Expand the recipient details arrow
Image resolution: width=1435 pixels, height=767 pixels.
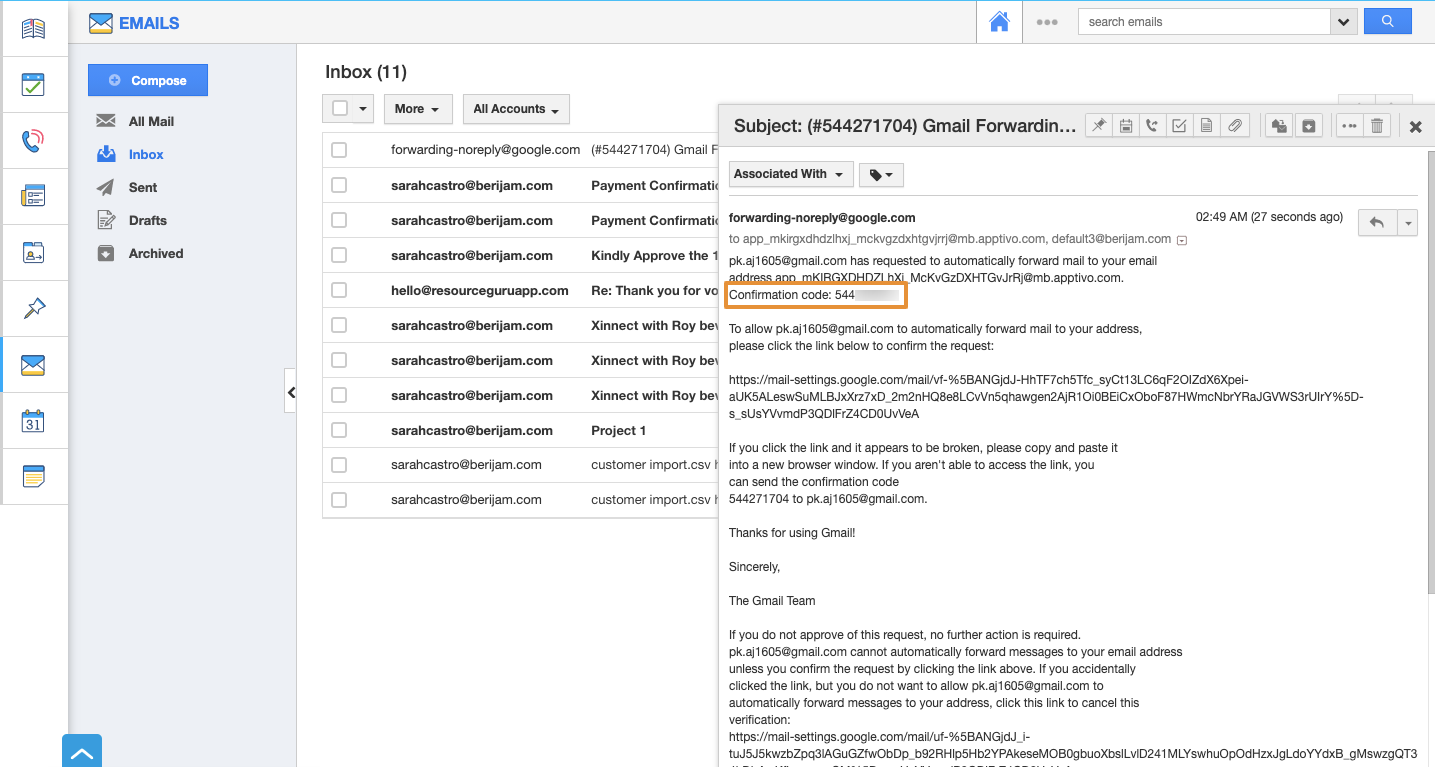click(x=1182, y=240)
